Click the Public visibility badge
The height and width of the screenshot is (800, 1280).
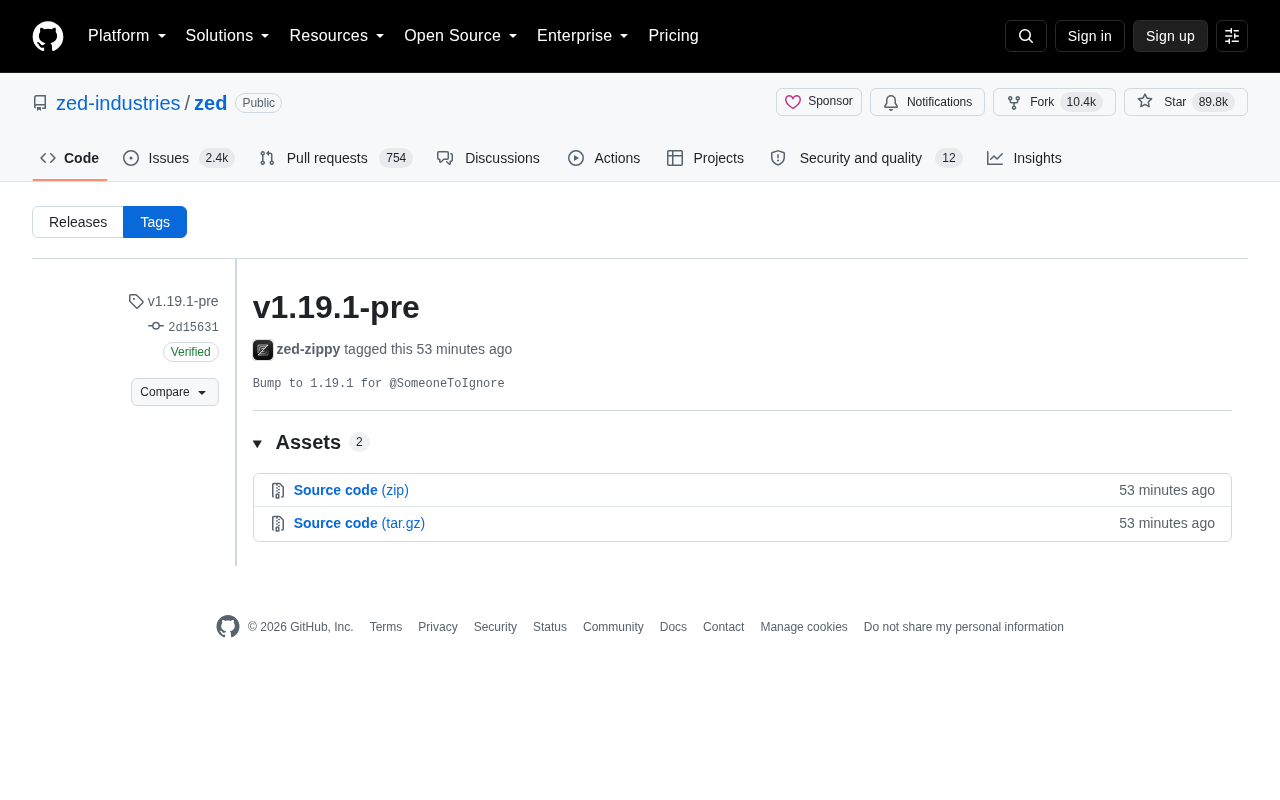259,103
